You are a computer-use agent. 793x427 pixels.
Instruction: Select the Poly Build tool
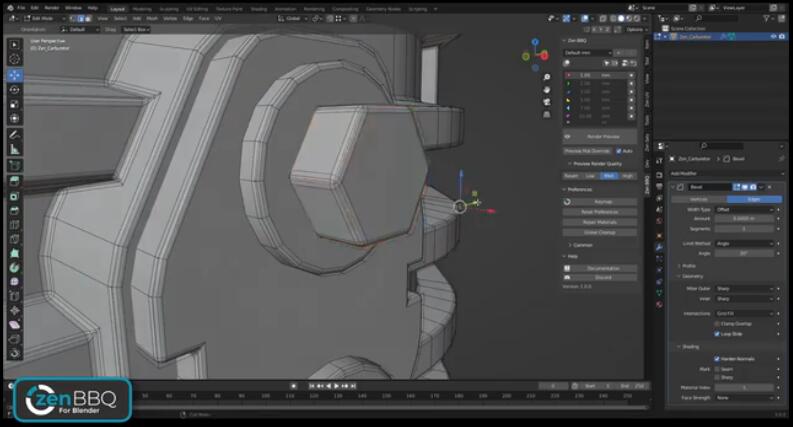point(14,253)
